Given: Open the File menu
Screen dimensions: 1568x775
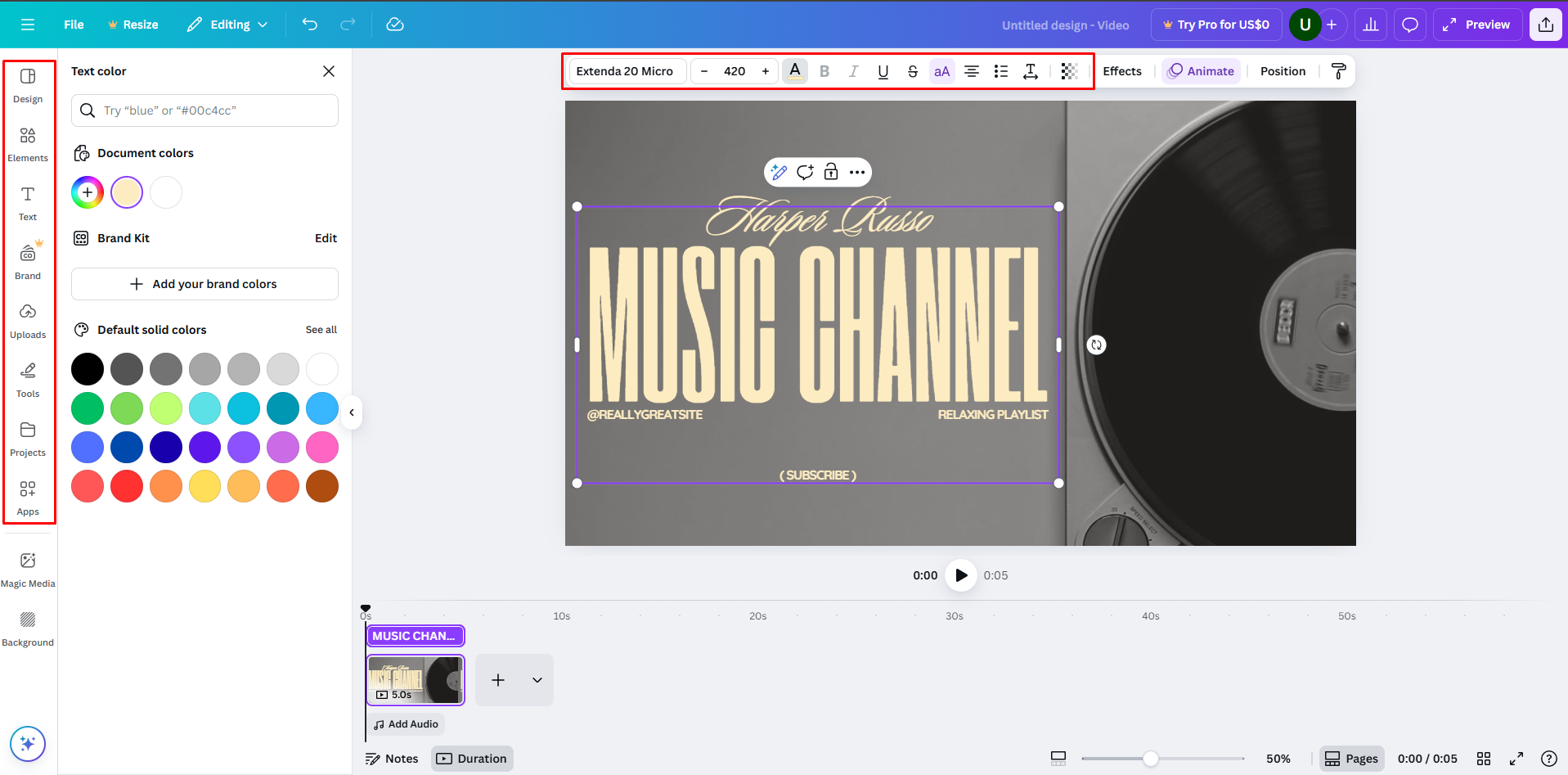Looking at the screenshot, I should (73, 25).
